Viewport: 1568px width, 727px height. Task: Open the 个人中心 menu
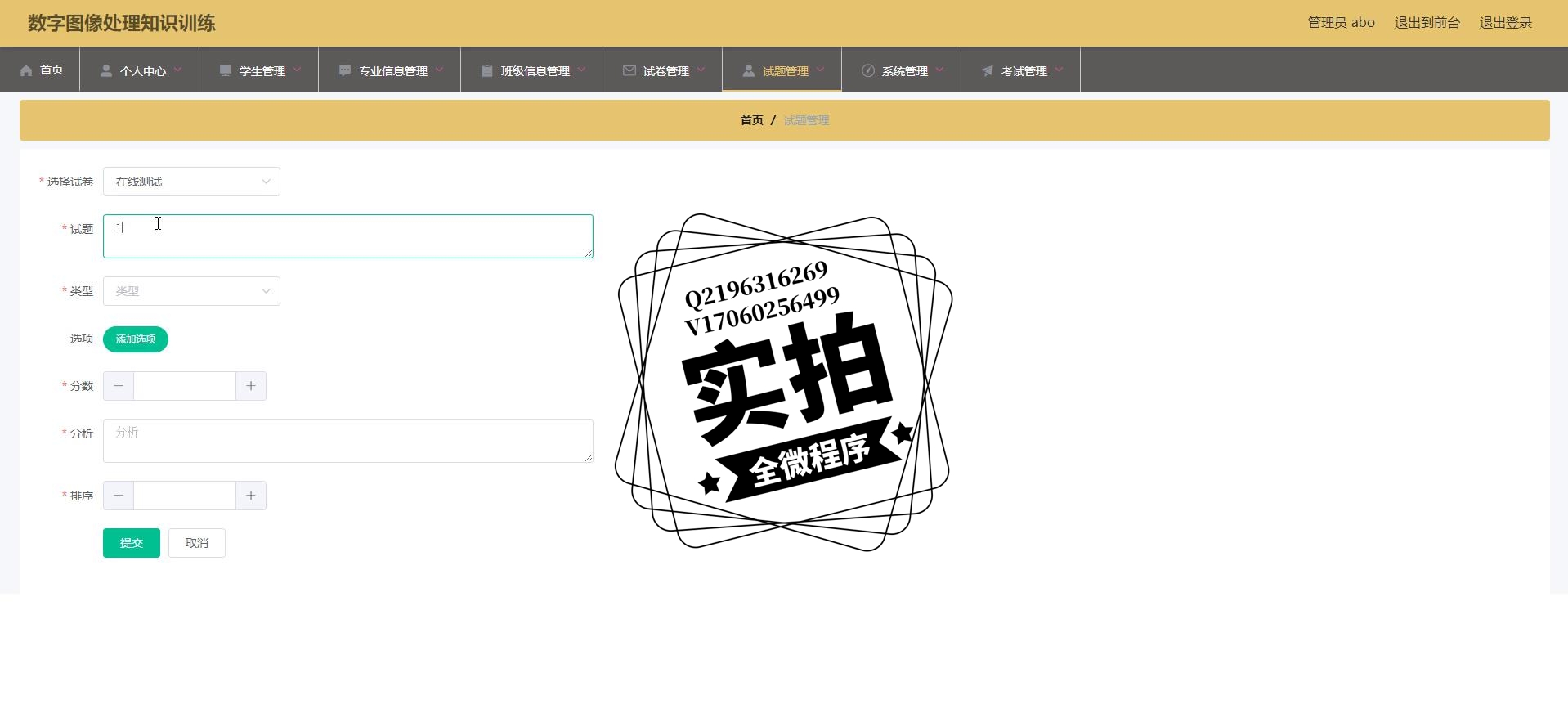pos(140,70)
